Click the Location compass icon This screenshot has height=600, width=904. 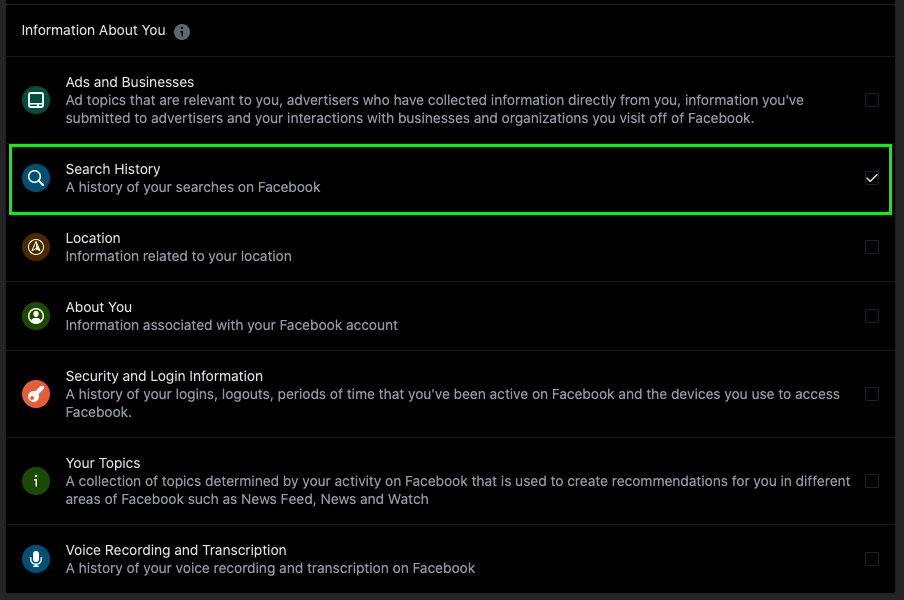[x=36, y=247]
